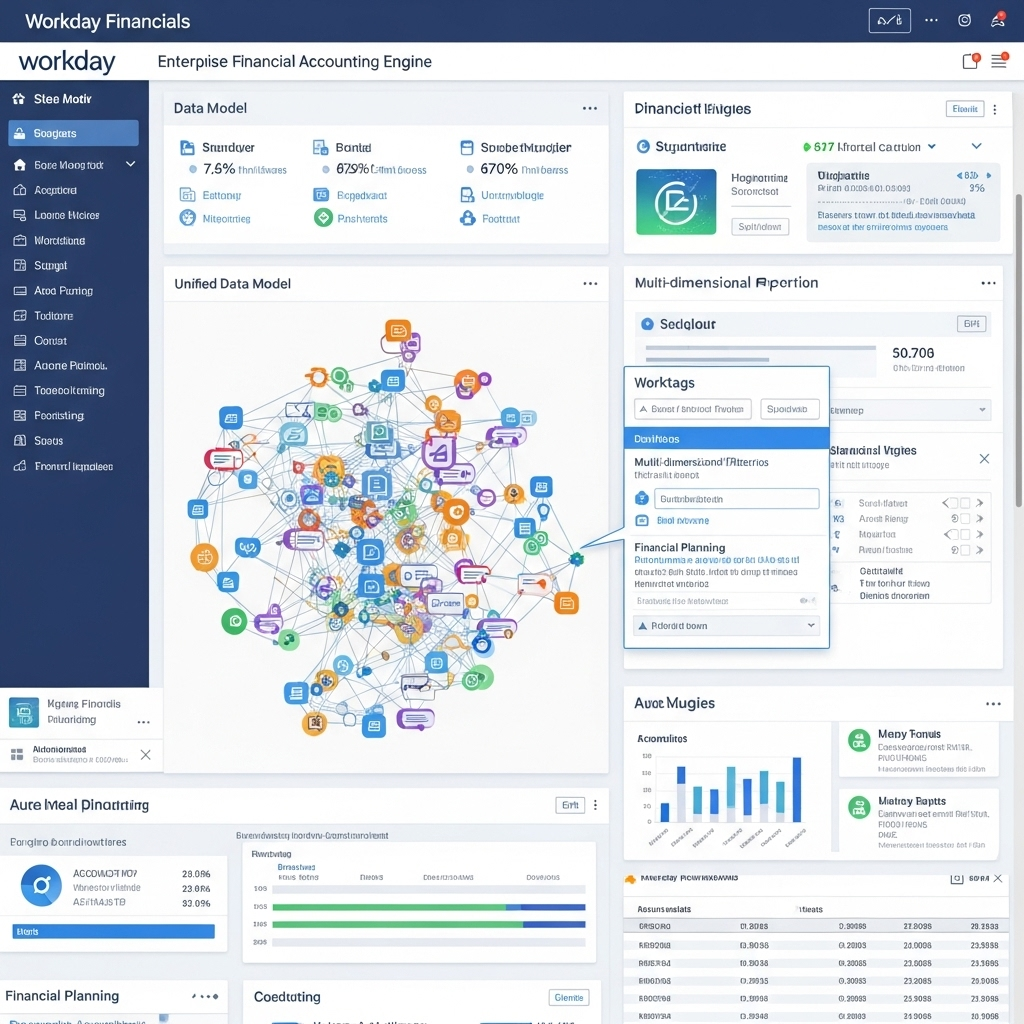The image size is (1024, 1024).
Task: Open Dinanciett panel vertical dots menu
Action: coord(995,110)
